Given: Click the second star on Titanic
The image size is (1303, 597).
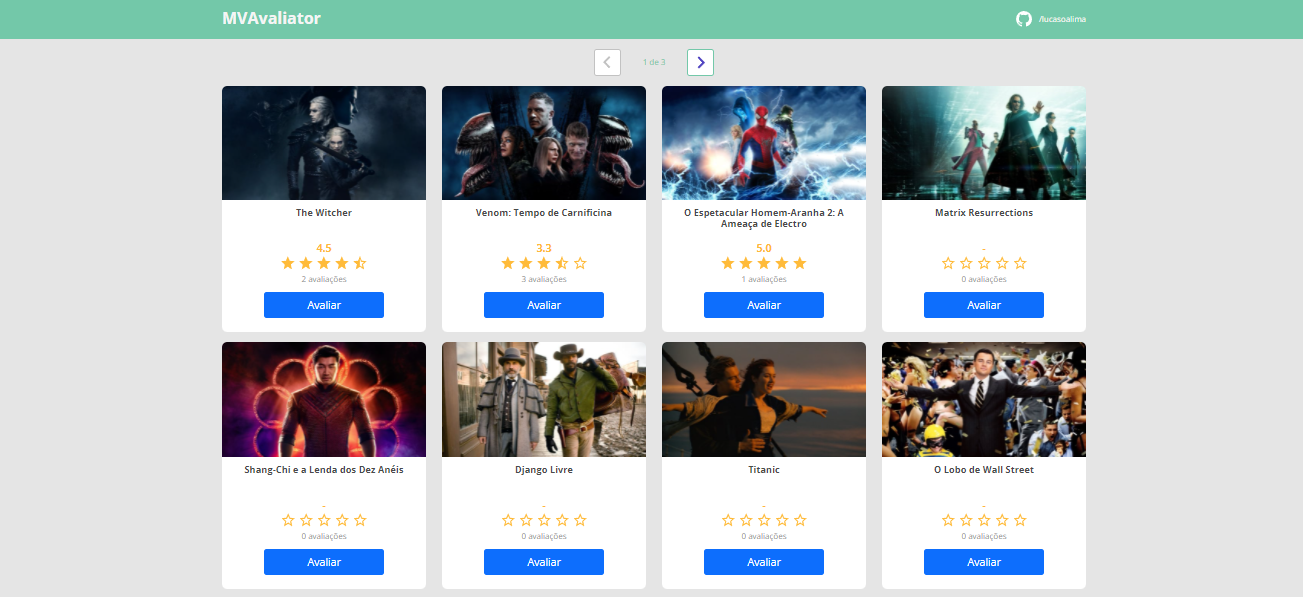Looking at the screenshot, I should 746,520.
